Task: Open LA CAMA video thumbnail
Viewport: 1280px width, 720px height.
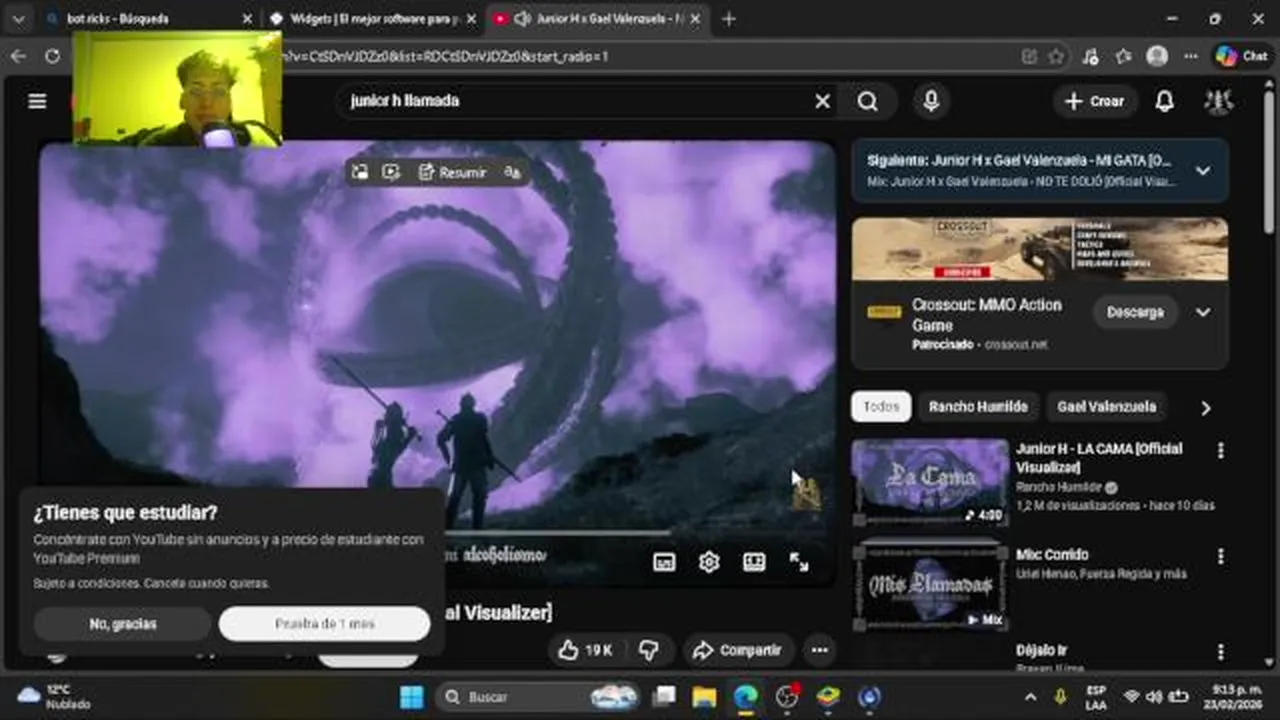Action: [930, 482]
